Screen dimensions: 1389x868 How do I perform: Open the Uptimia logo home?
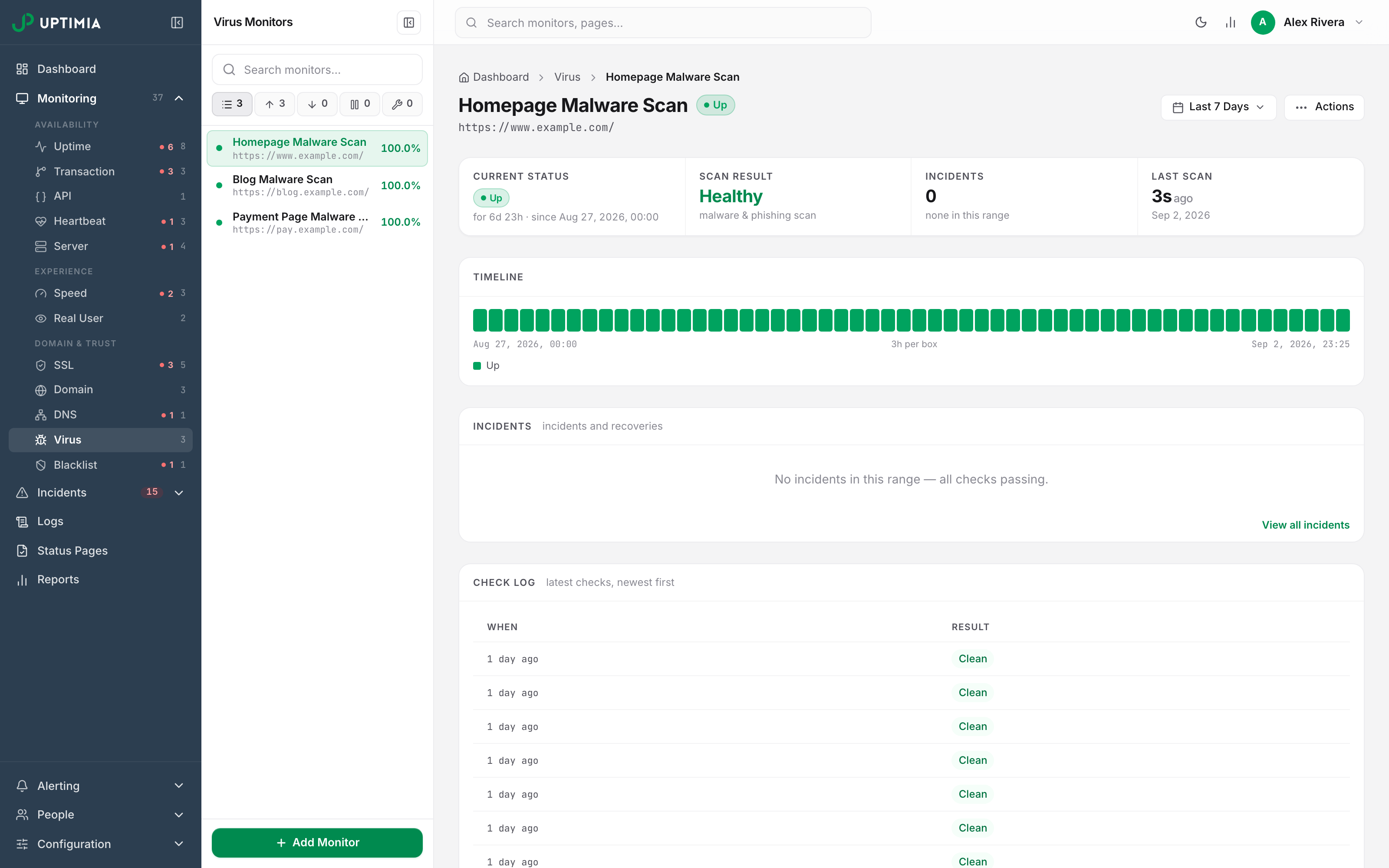(x=56, y=23)
